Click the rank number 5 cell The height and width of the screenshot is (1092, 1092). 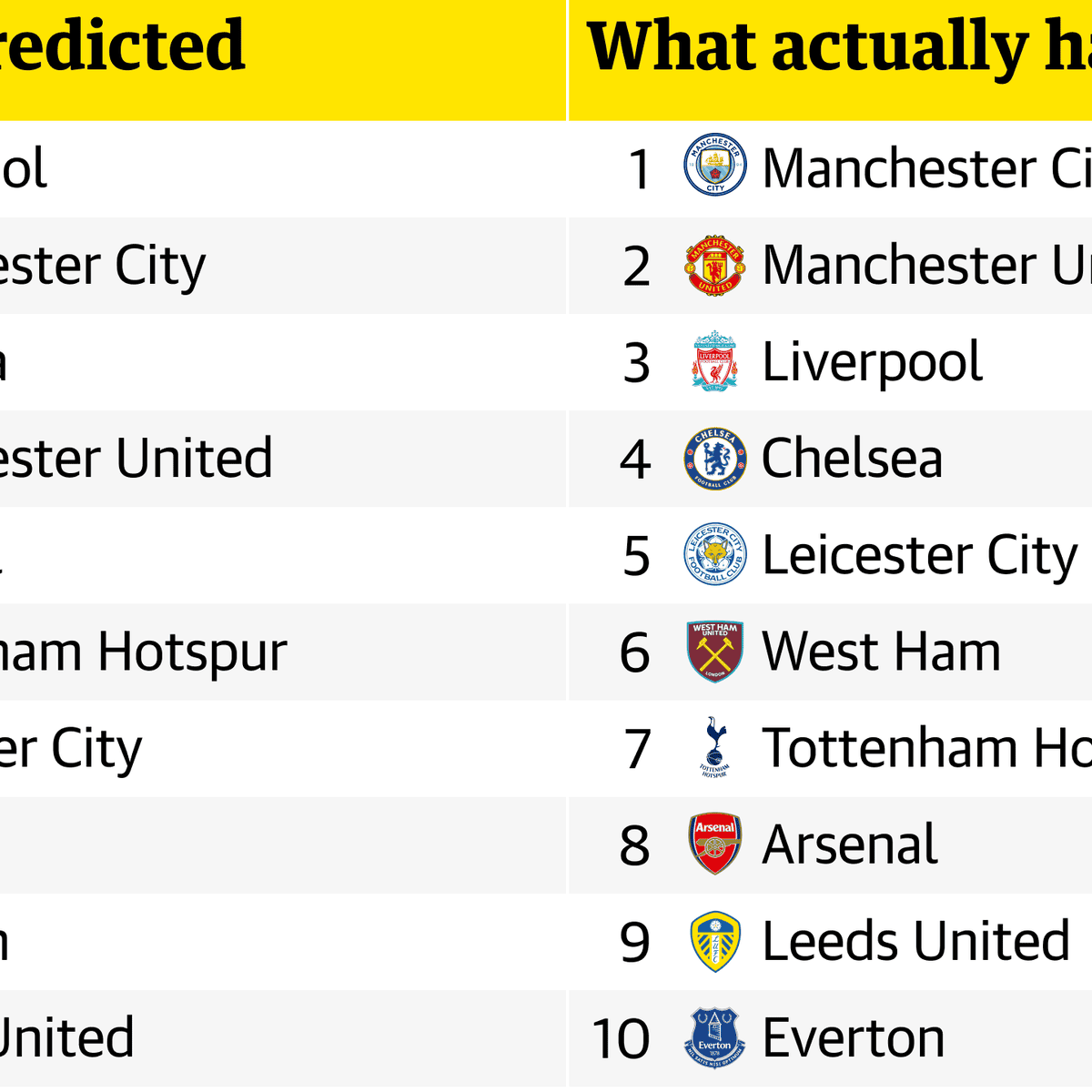click(x=636, y=556)
